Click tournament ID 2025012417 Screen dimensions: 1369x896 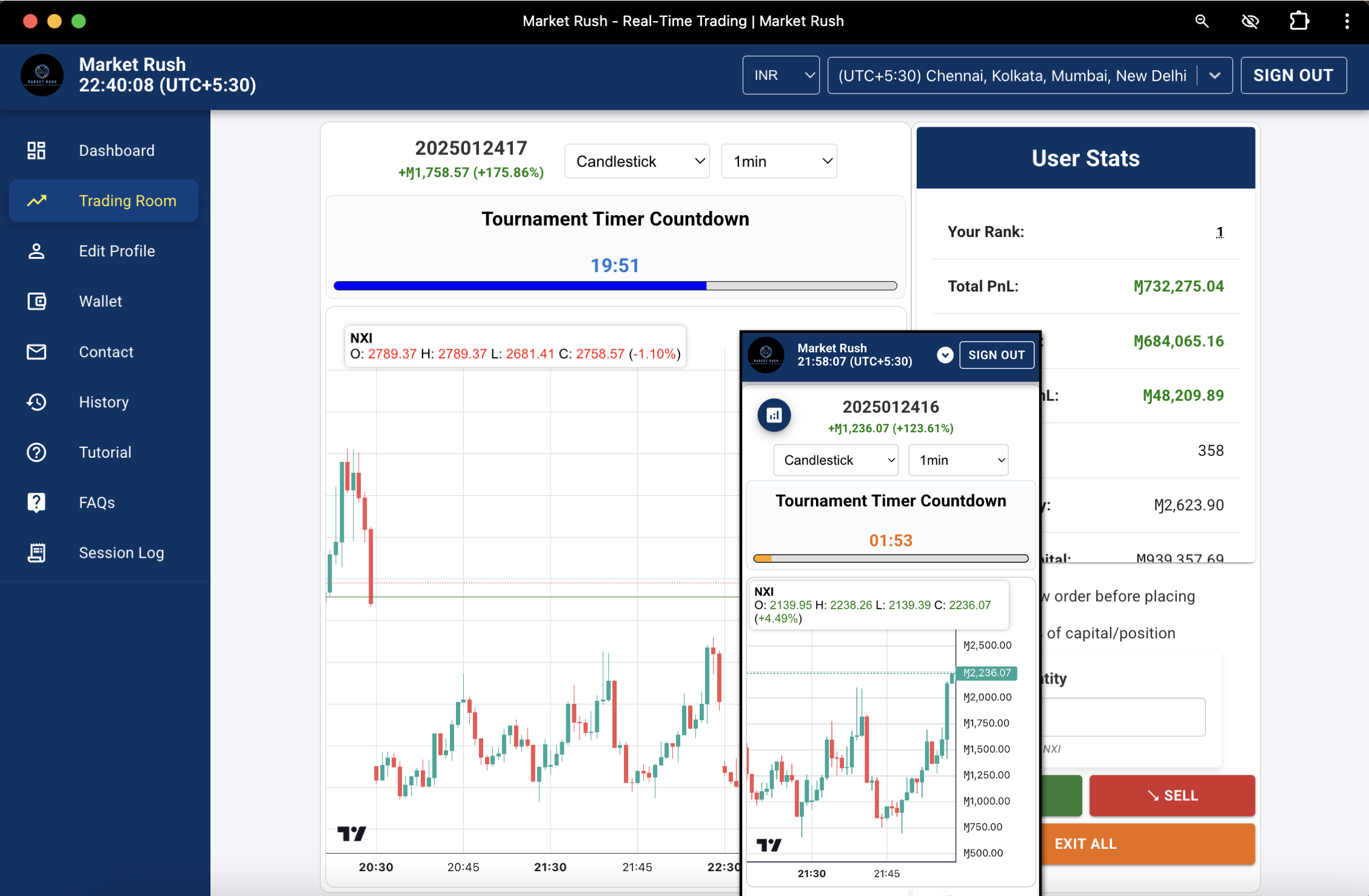pyautogui.click(x=471, y=148)
